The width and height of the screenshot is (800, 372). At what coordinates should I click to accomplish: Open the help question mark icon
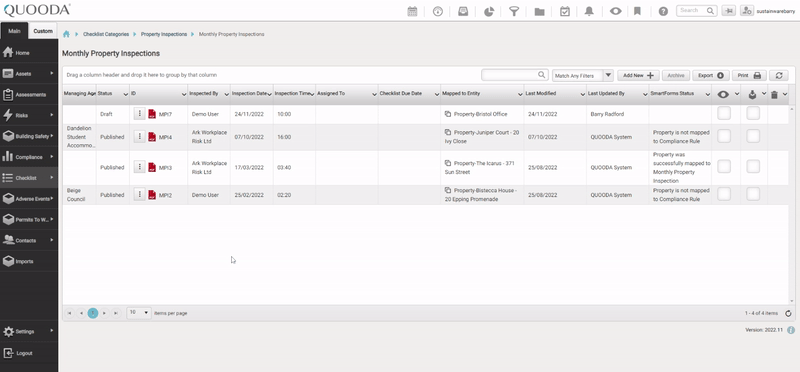point(663,11)
